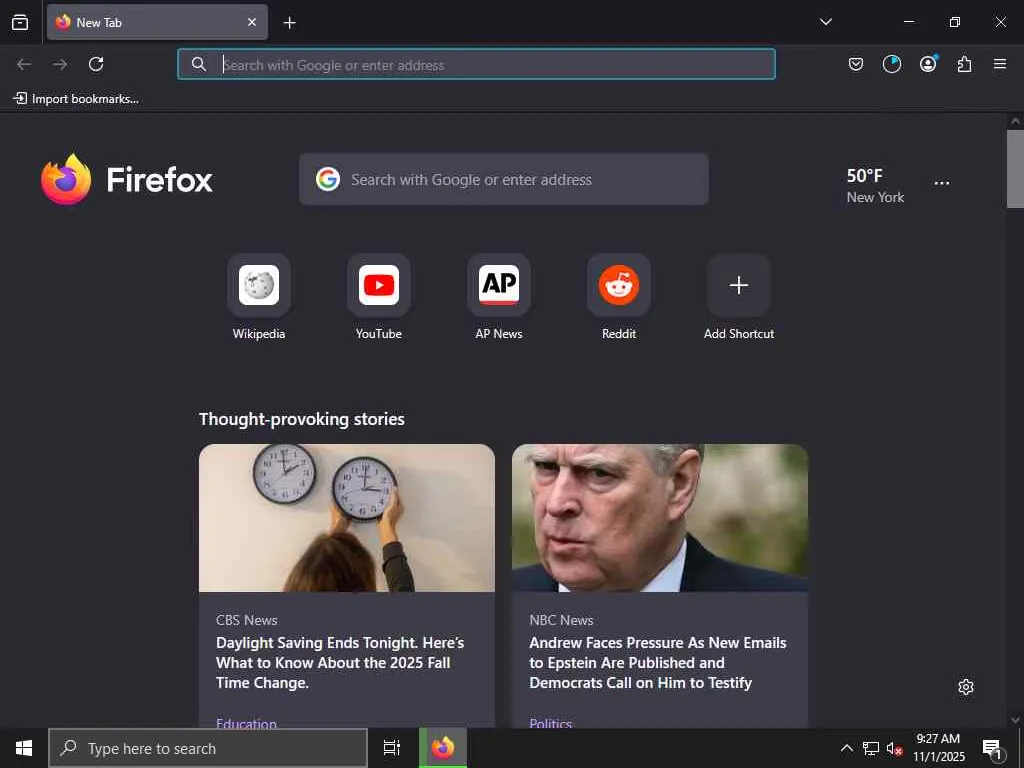
Task: Click Add Shortcut tile
Action: (739, 297)
